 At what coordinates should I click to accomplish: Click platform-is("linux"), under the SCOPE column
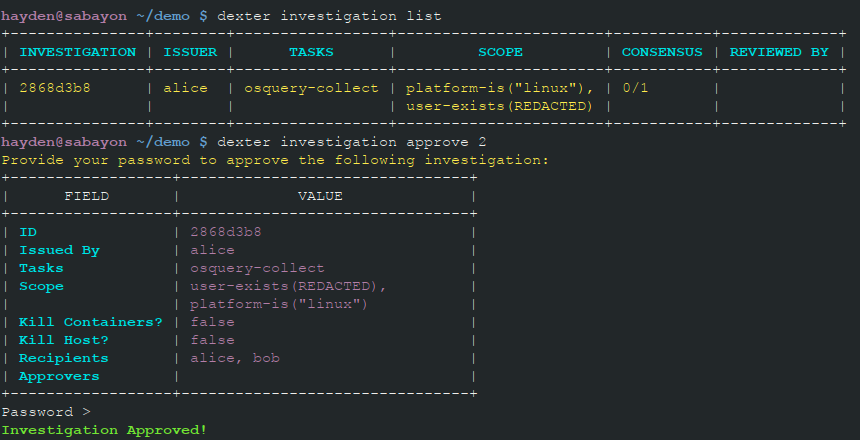[500, 88]
